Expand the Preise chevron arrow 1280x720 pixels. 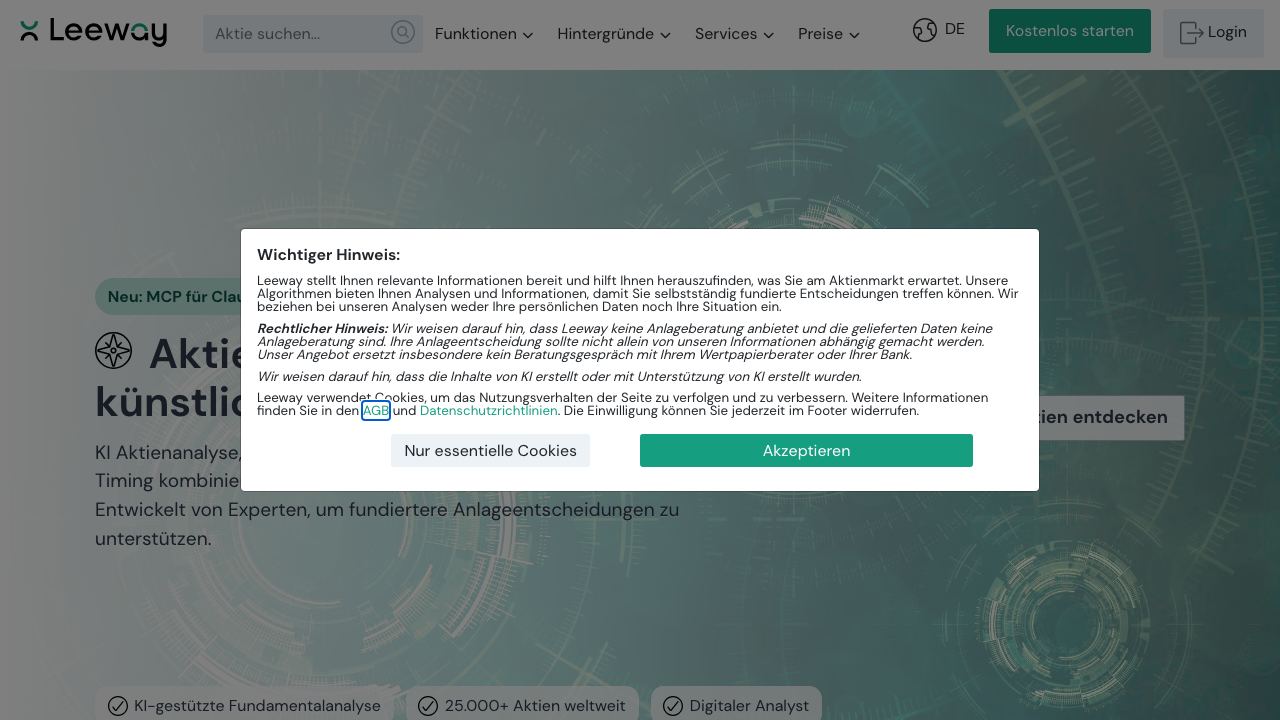[855, 35]
